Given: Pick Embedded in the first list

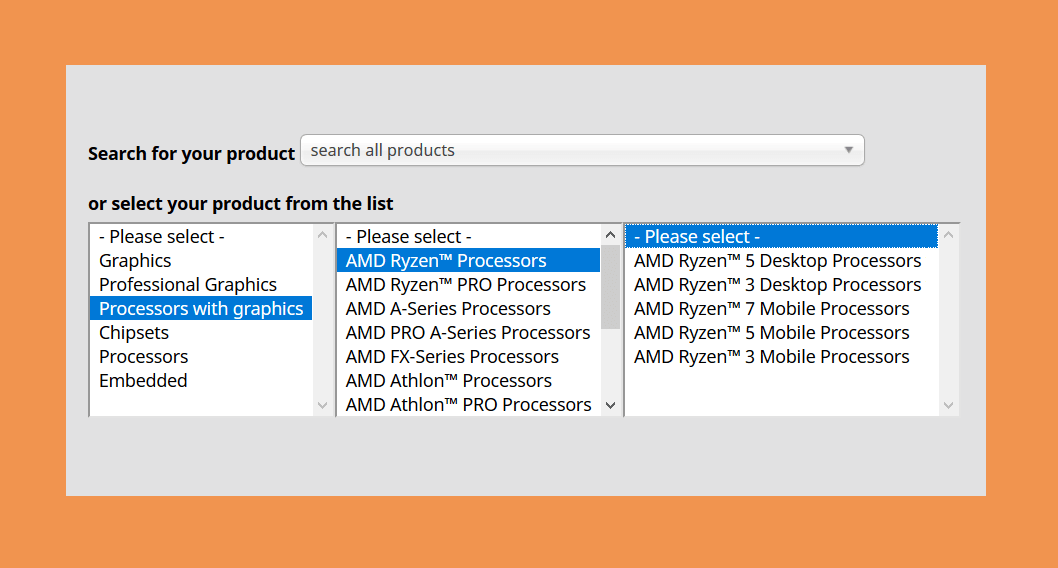Looking at the screenshot, I should (200, 380).
